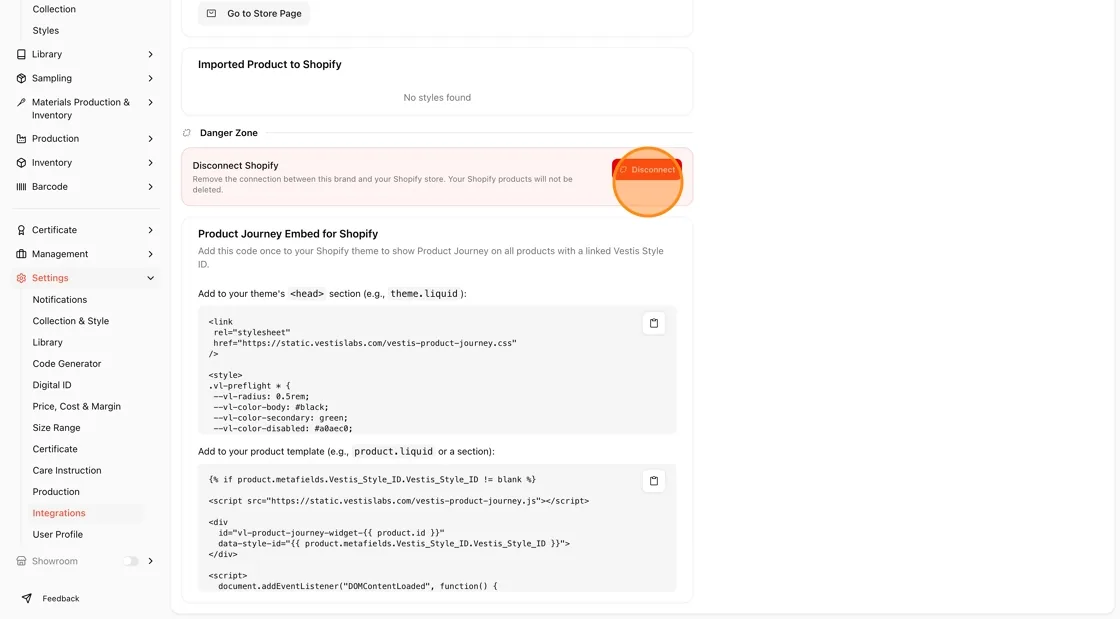Expand the Showroom menu chevron

tap(151, 561)
